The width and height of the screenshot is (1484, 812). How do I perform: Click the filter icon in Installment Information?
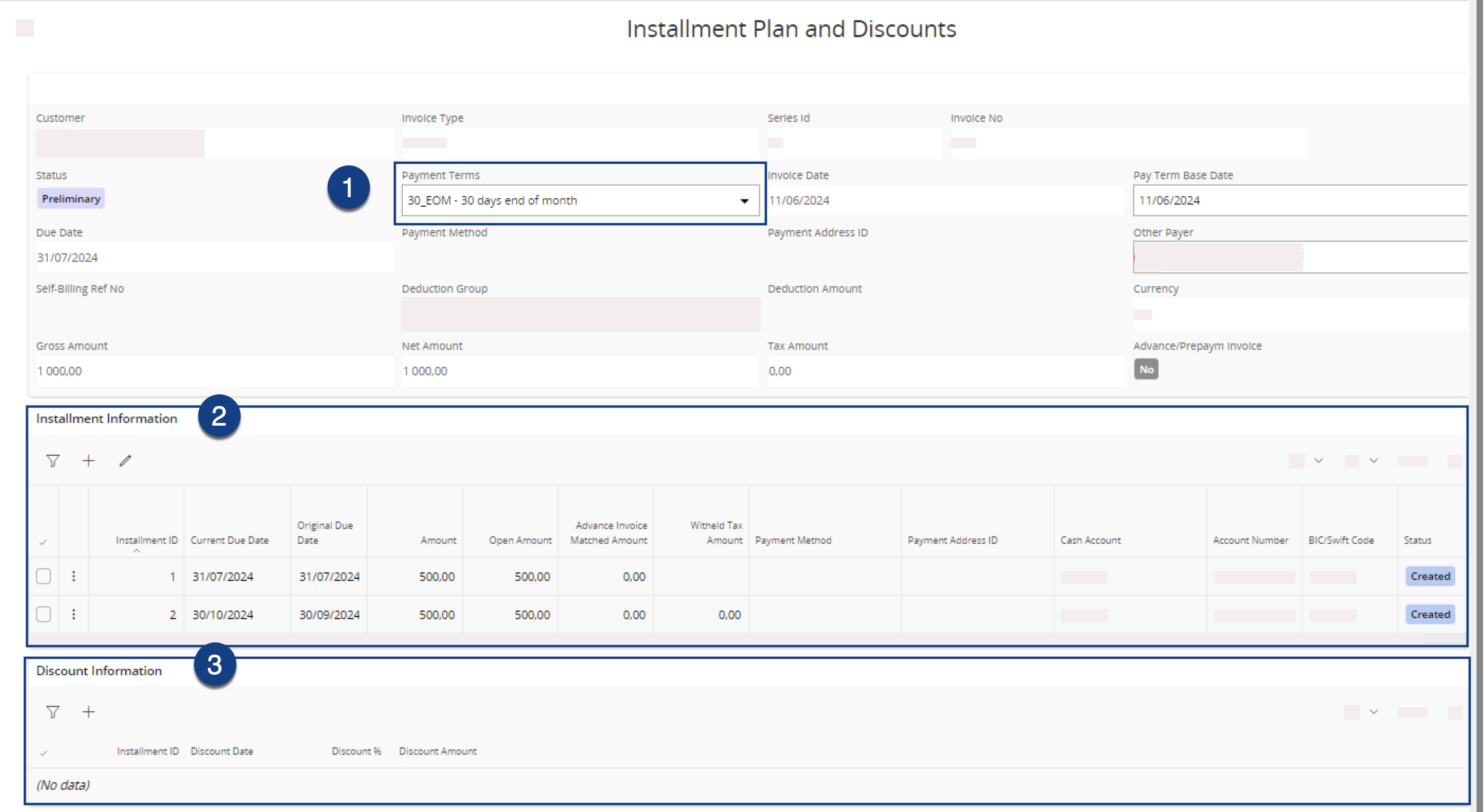pyautogui.click(x=52, y=461)
